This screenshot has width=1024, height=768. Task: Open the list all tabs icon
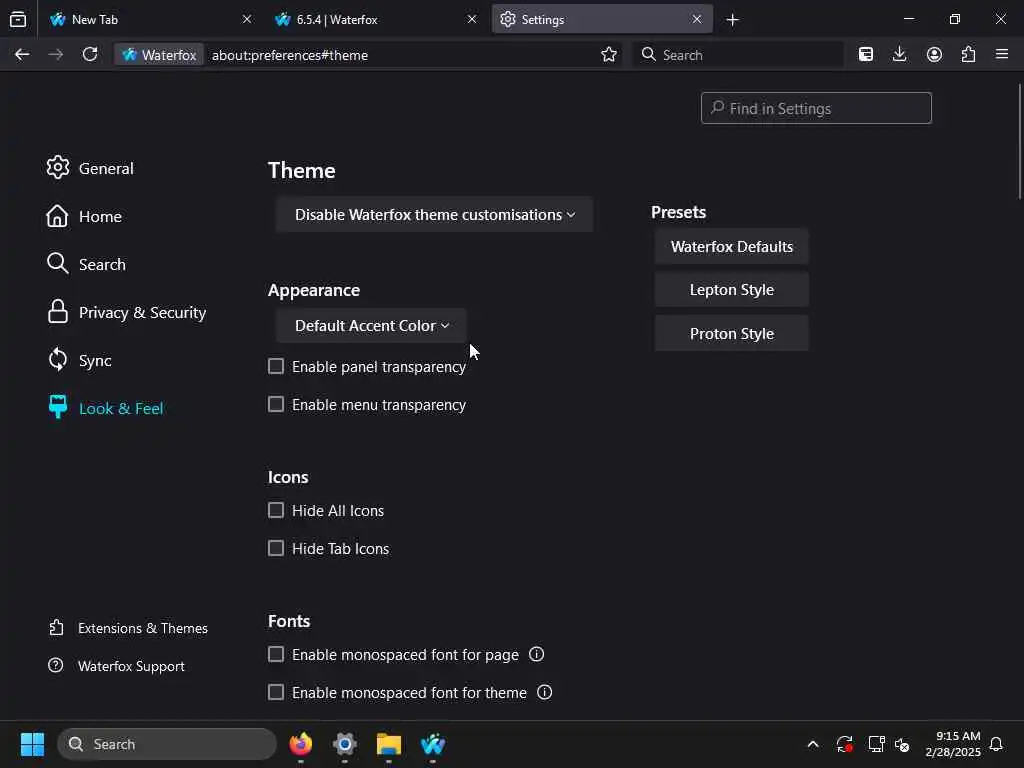click(18, 20)
